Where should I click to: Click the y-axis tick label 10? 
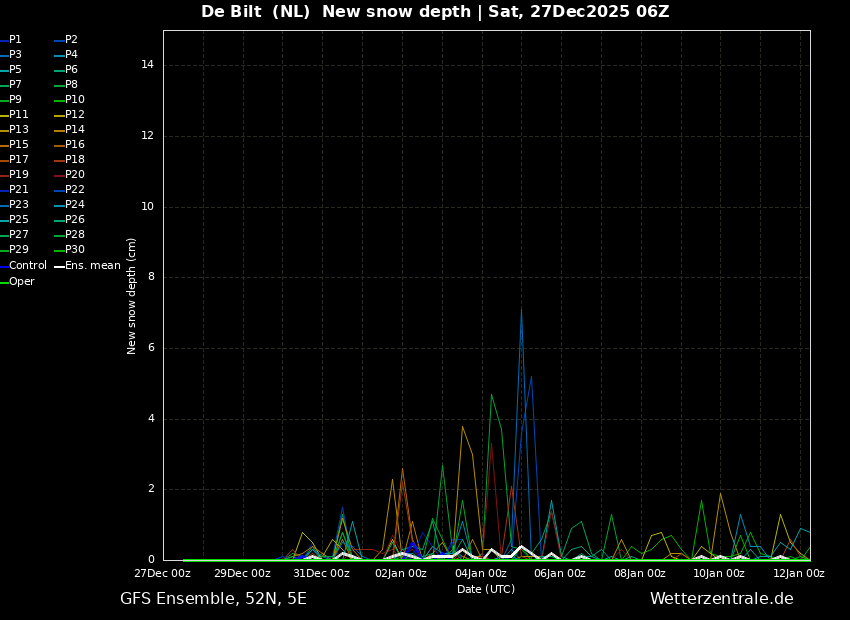point(147,206)
